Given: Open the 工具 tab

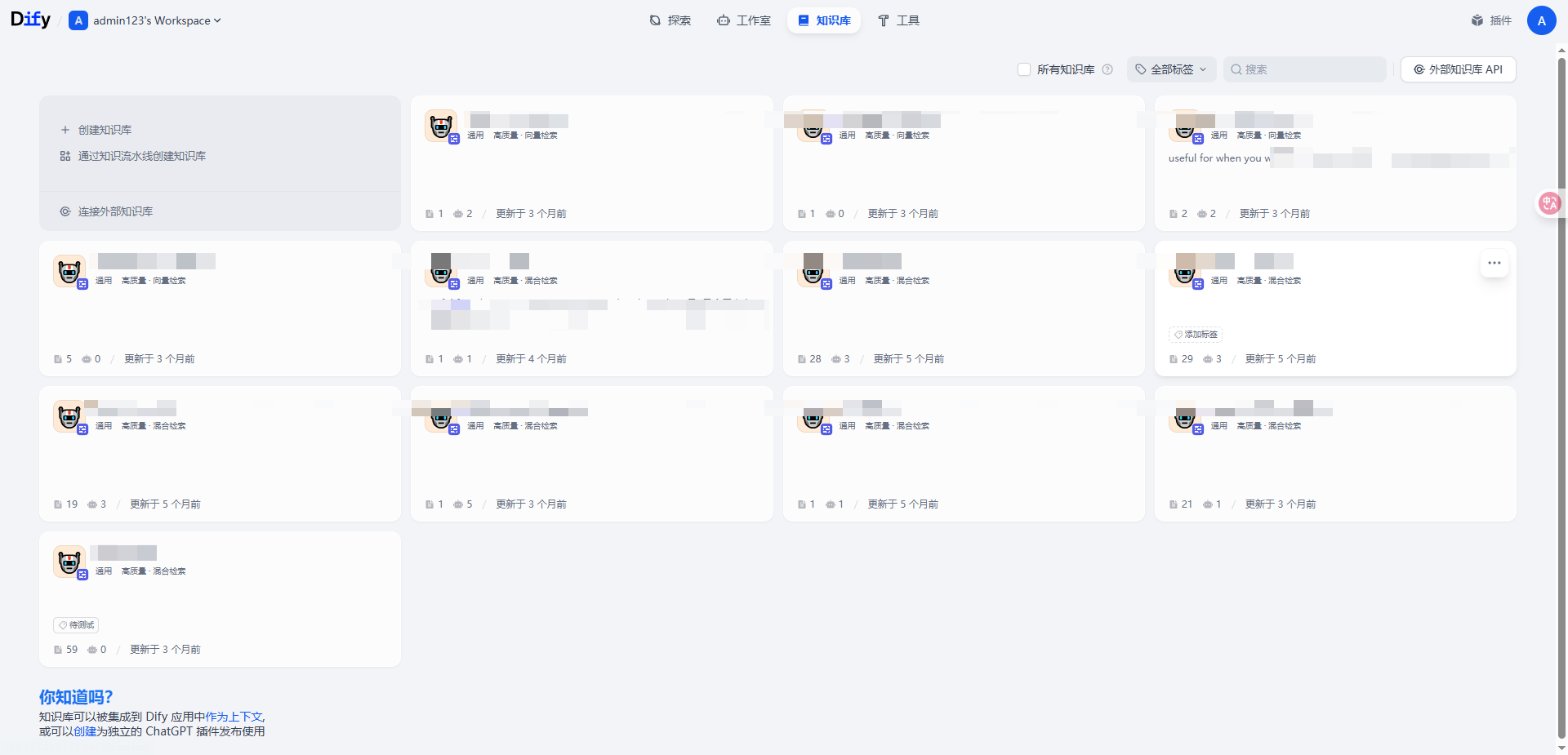Looking at the screenshot, I should point(898,20).
